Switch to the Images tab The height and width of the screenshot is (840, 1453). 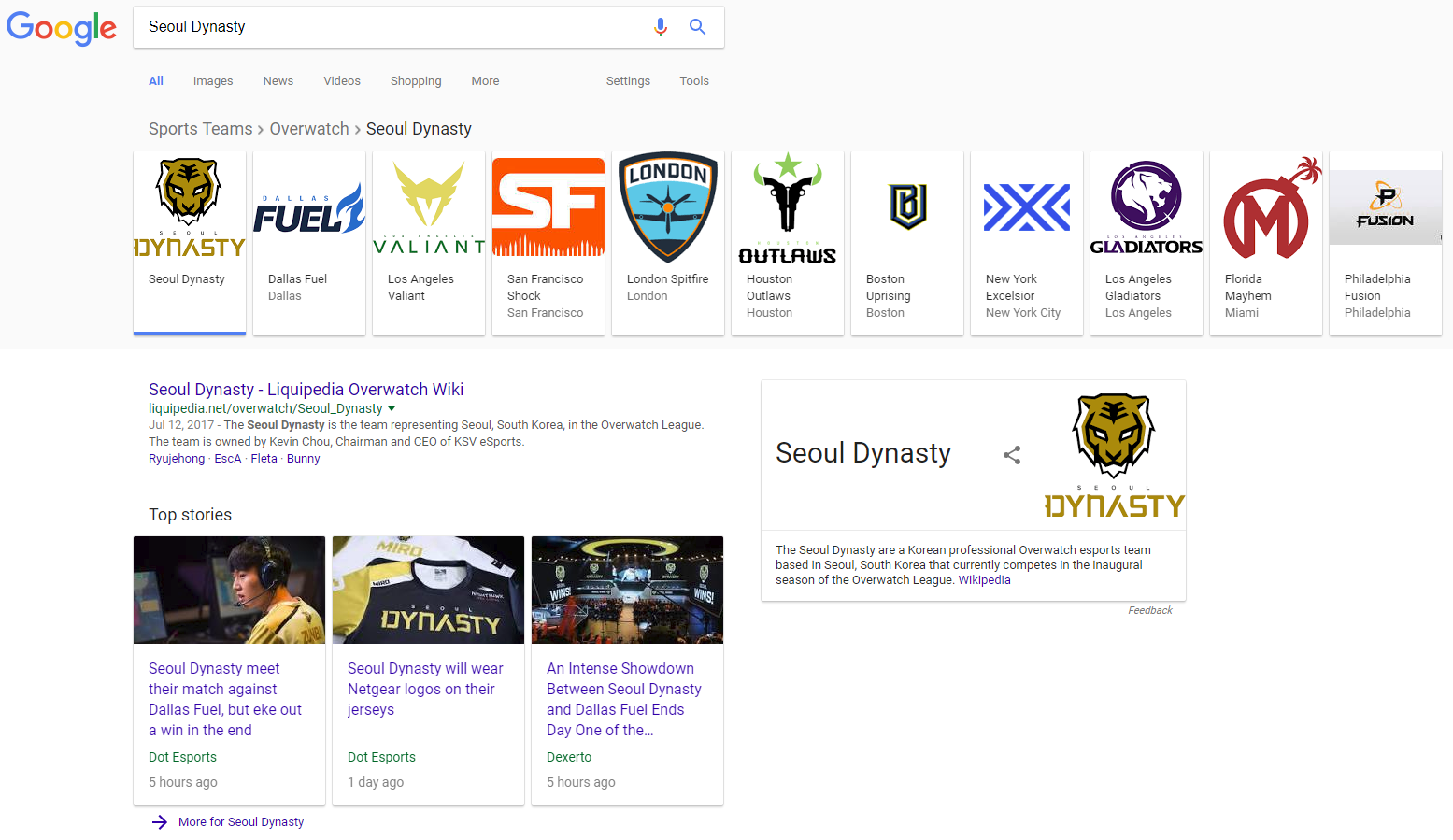click(x=213, y=81)
